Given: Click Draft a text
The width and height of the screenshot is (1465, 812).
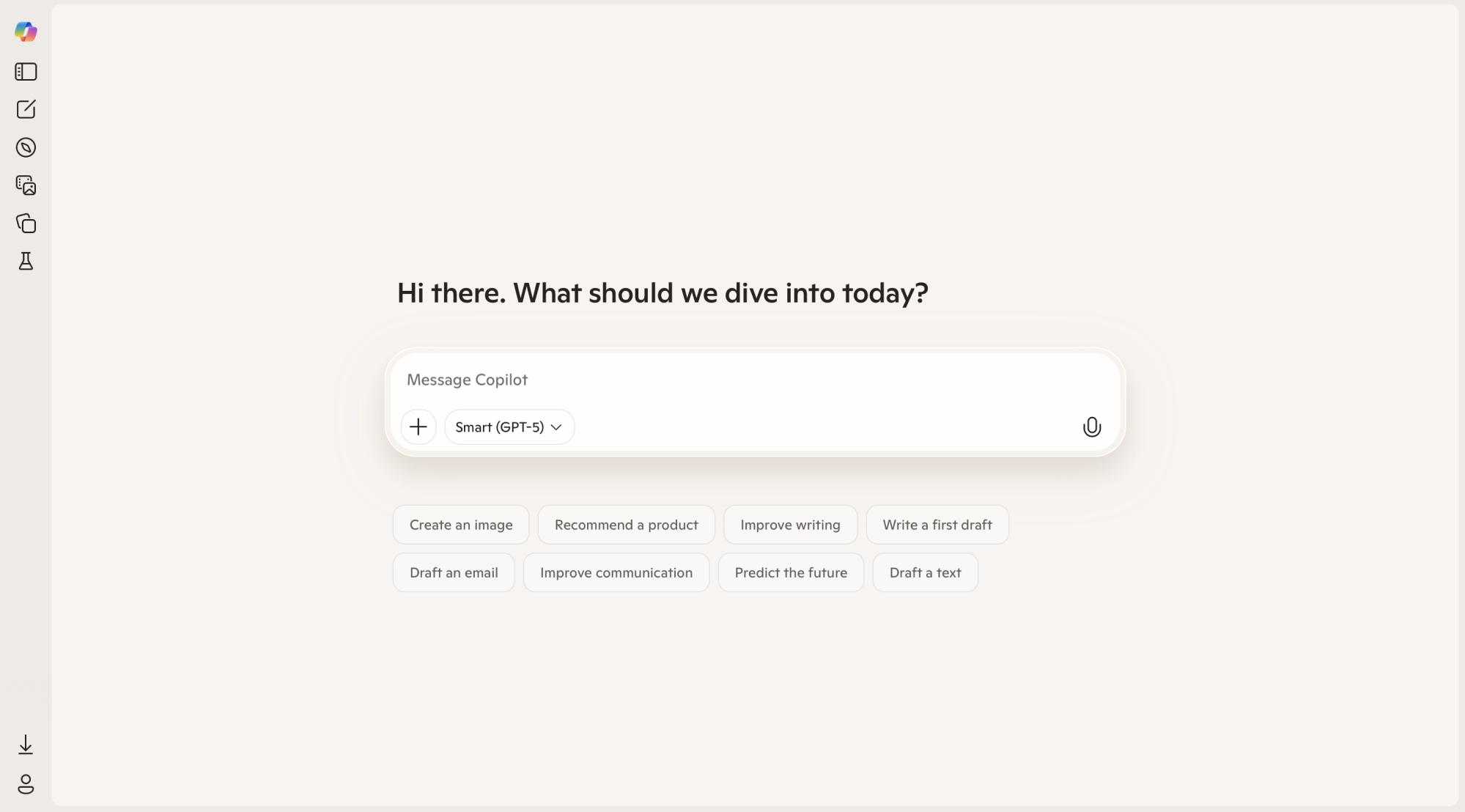Looking at the screenshot, I should coord(925,572).
